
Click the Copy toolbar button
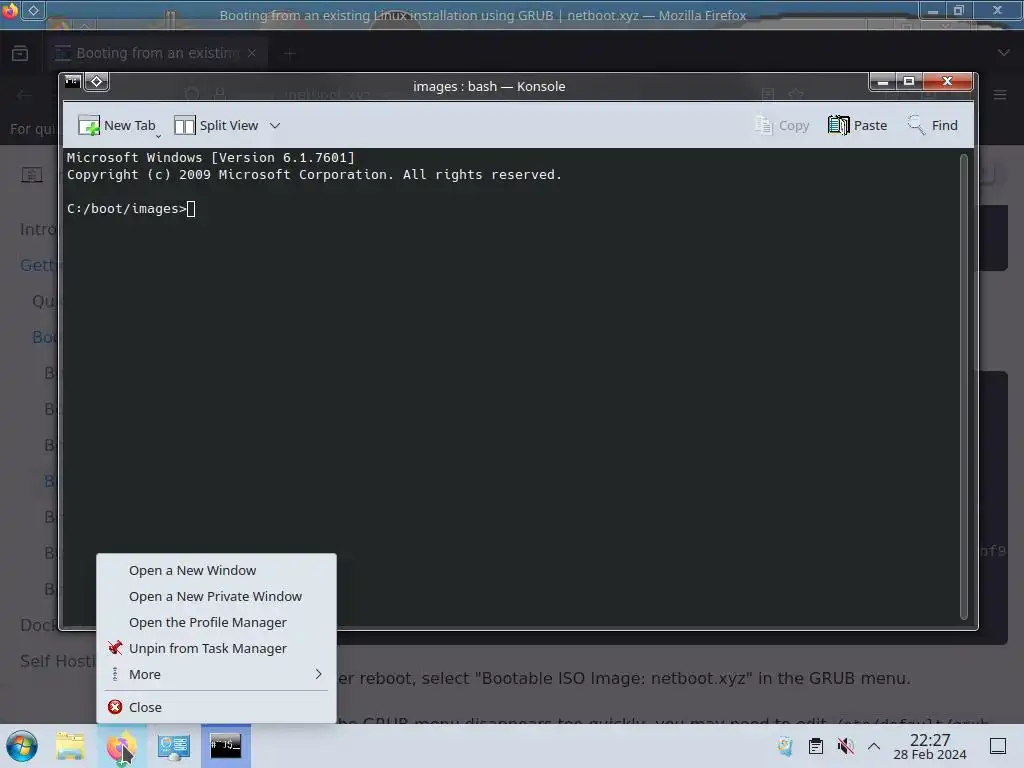[782, 125]
